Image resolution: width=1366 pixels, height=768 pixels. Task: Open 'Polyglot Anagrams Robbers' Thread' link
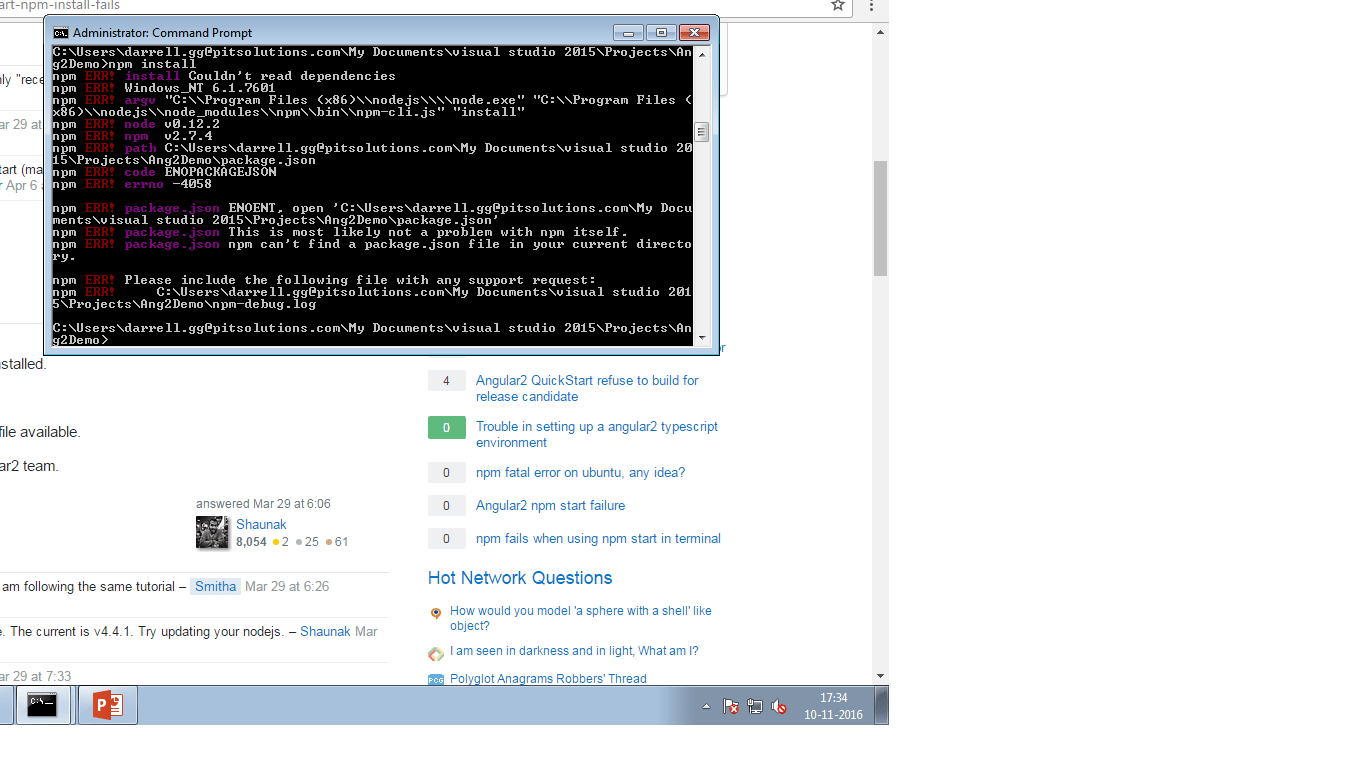548,679
